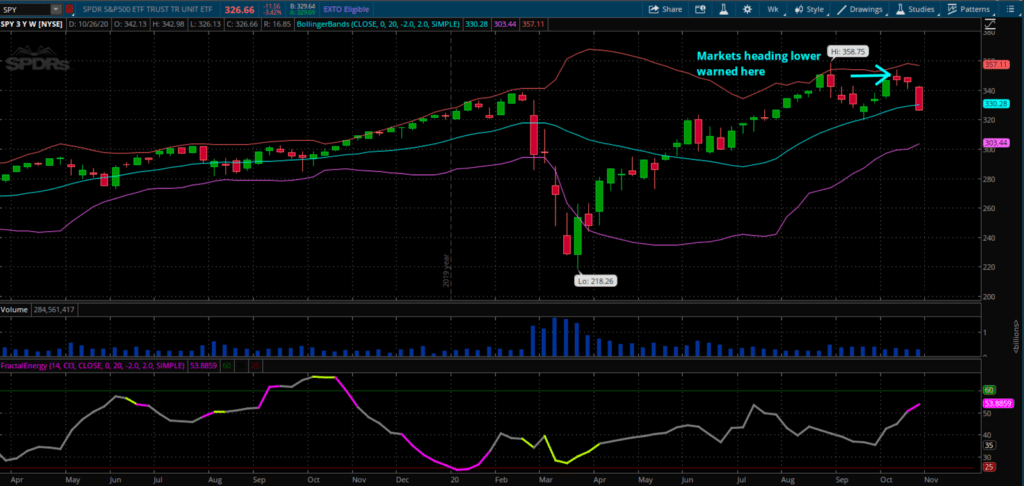Click the green 60 level tag
1024x486 pixels.
(988, 390)
